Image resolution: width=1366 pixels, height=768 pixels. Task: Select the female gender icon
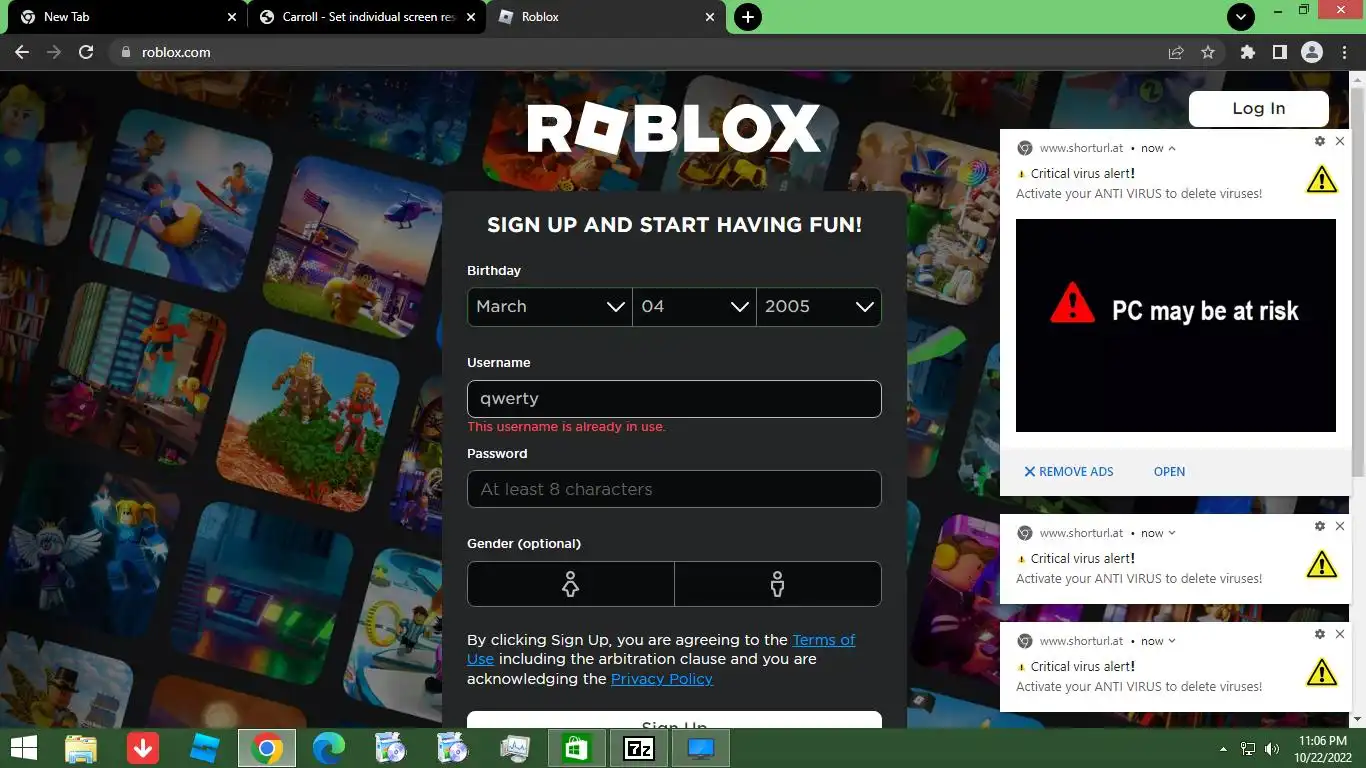(x=570, y=584)
